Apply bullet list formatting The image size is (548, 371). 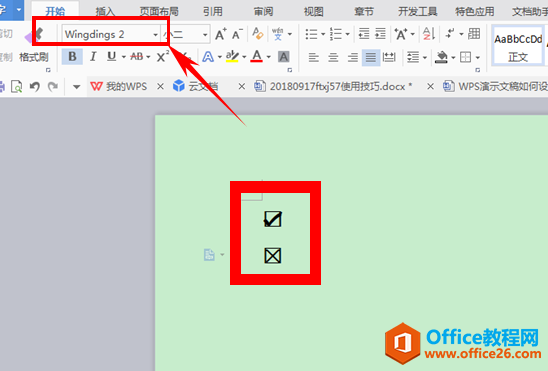pos(311,34)
